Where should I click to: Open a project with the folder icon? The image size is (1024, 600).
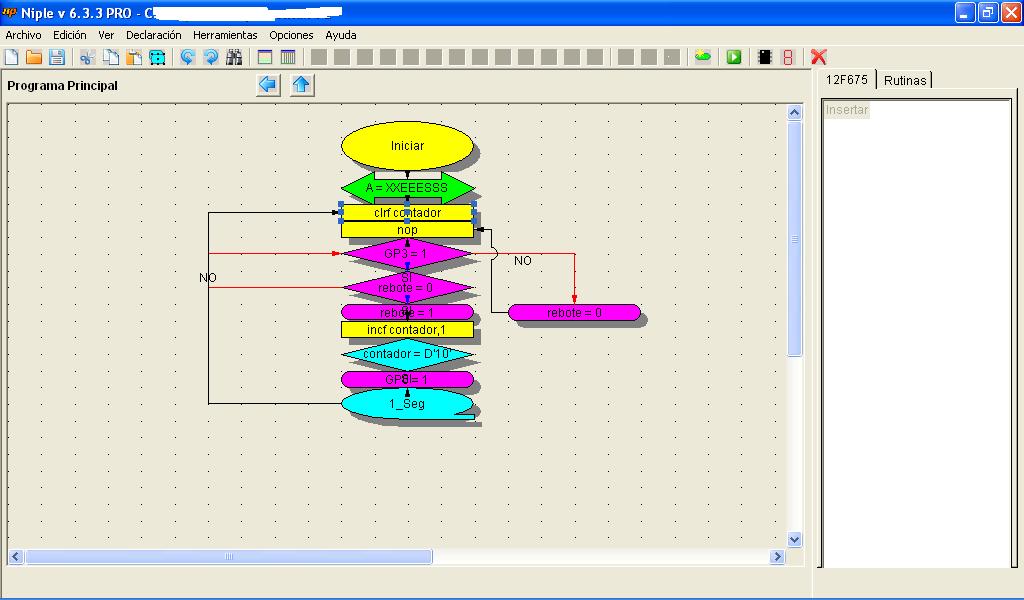(34, 57)
